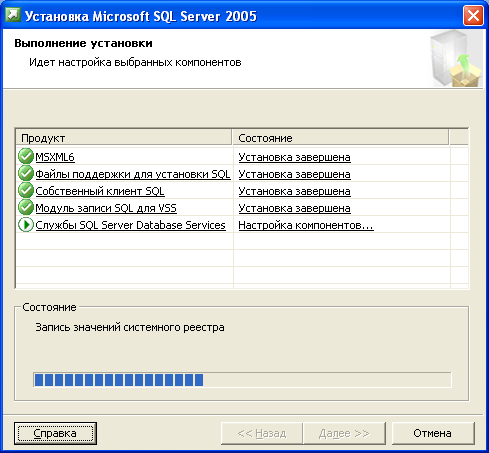
Task: Click the checkmark icon for Собственный клиент SQL
Action: coord(26,190)
